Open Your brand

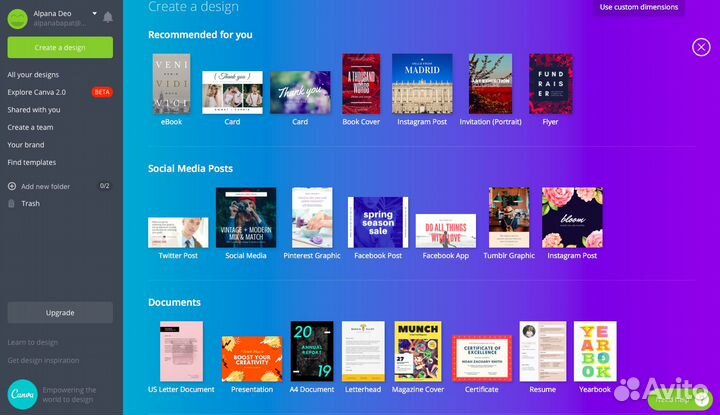click(26, 145)
